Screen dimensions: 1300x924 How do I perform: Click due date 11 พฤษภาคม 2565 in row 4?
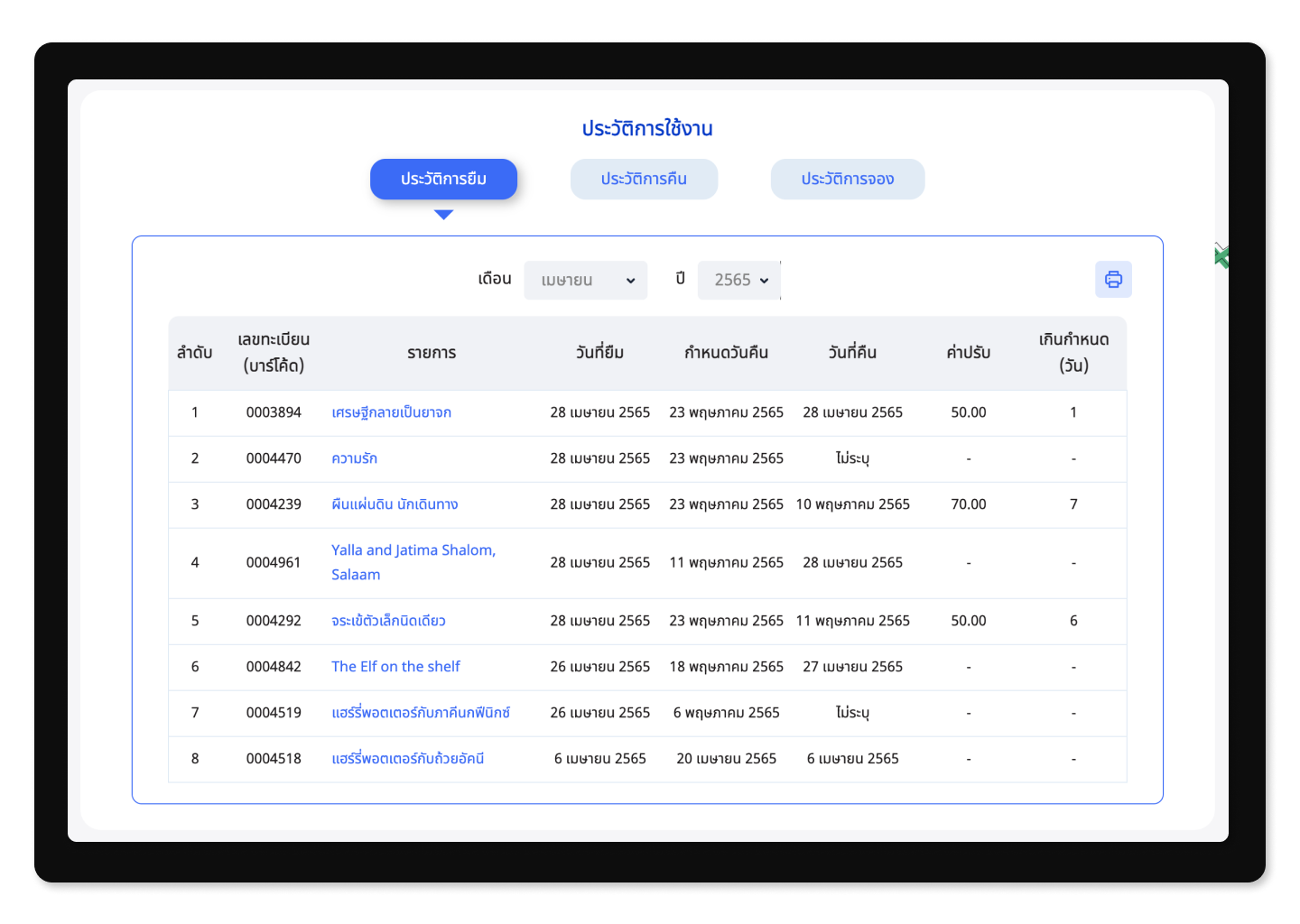727,562
